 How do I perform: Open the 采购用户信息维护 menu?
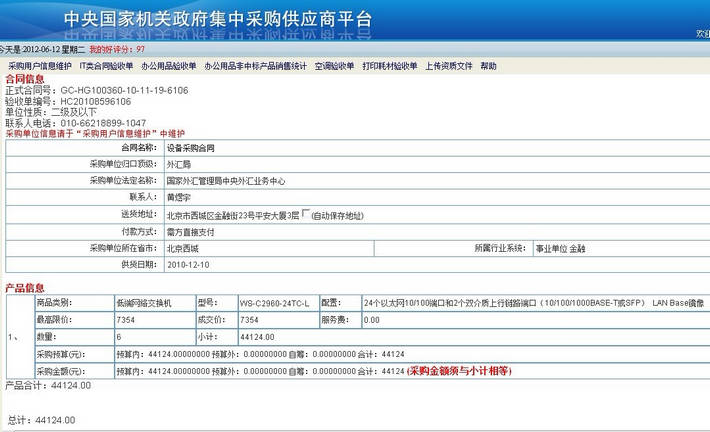(40, 66)
